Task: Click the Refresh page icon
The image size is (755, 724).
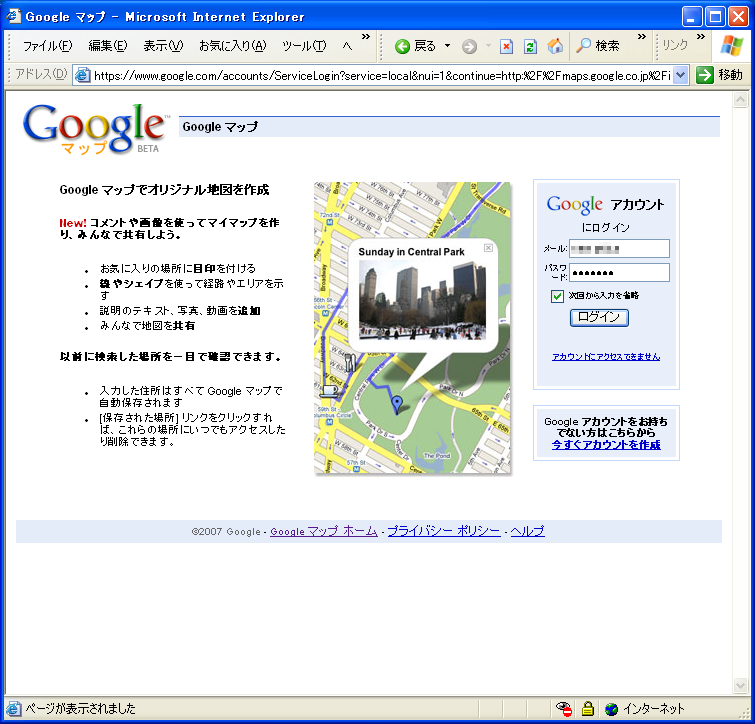Action: [530, 46]
